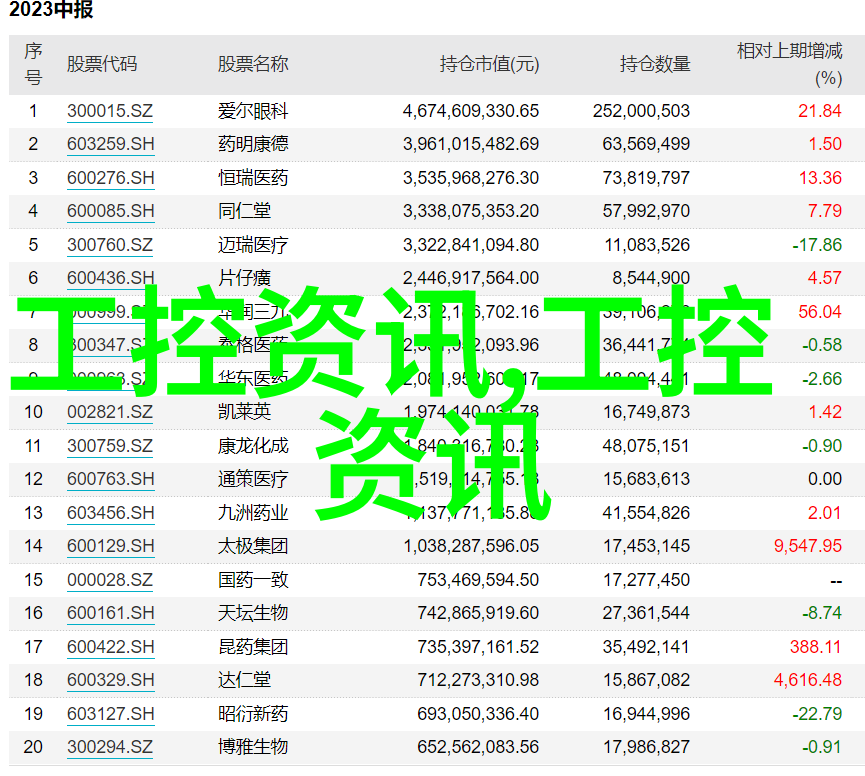Click holding quantity 73,819,797
The image size is (865, 776).
click(x=646, y=178)
